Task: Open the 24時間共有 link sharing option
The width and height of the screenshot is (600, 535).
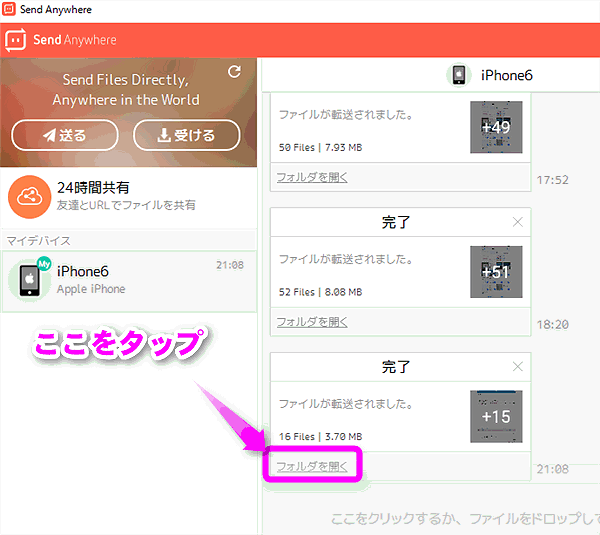Action: [x=128, y=195]
